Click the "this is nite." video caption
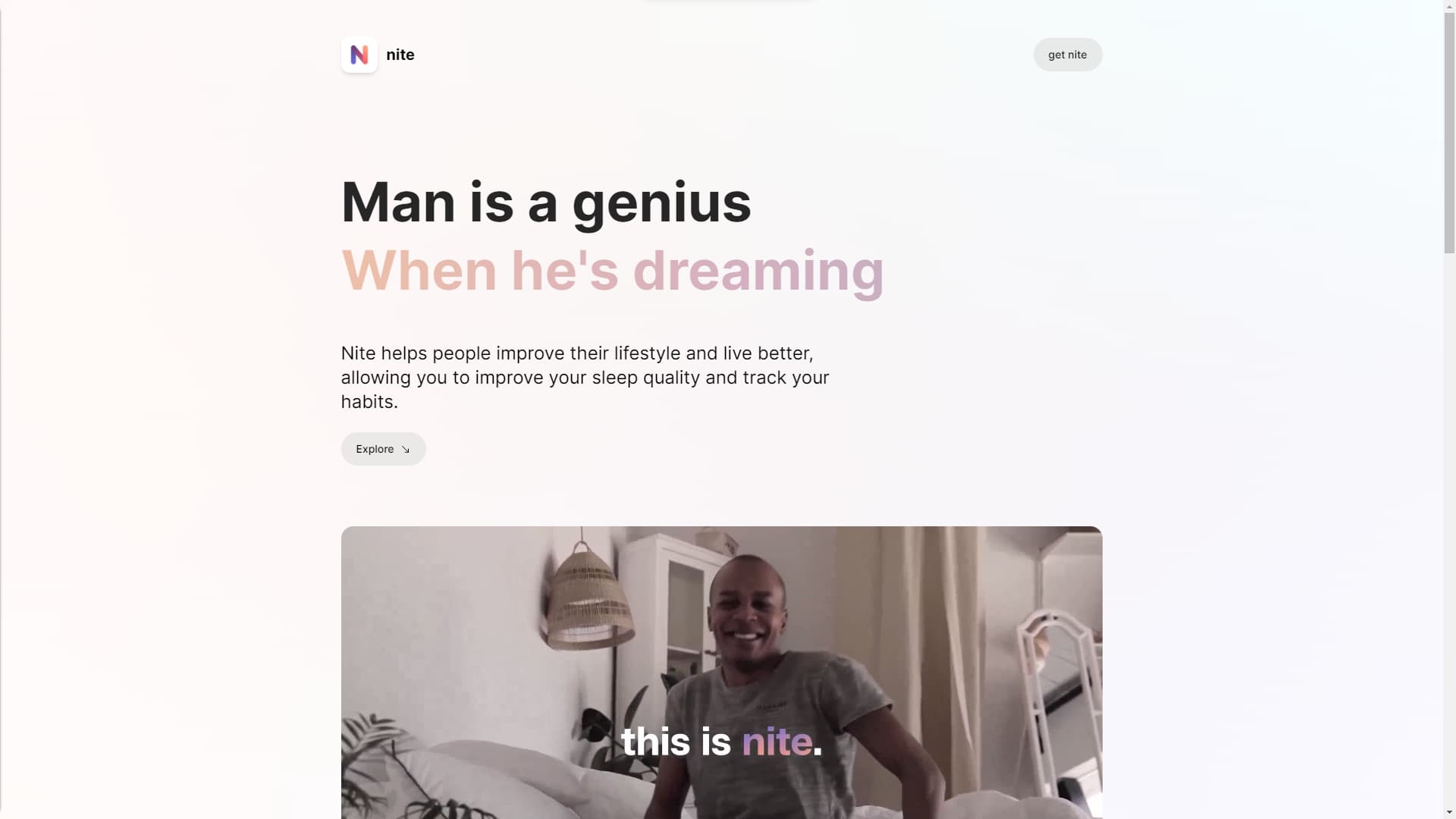 721,741
